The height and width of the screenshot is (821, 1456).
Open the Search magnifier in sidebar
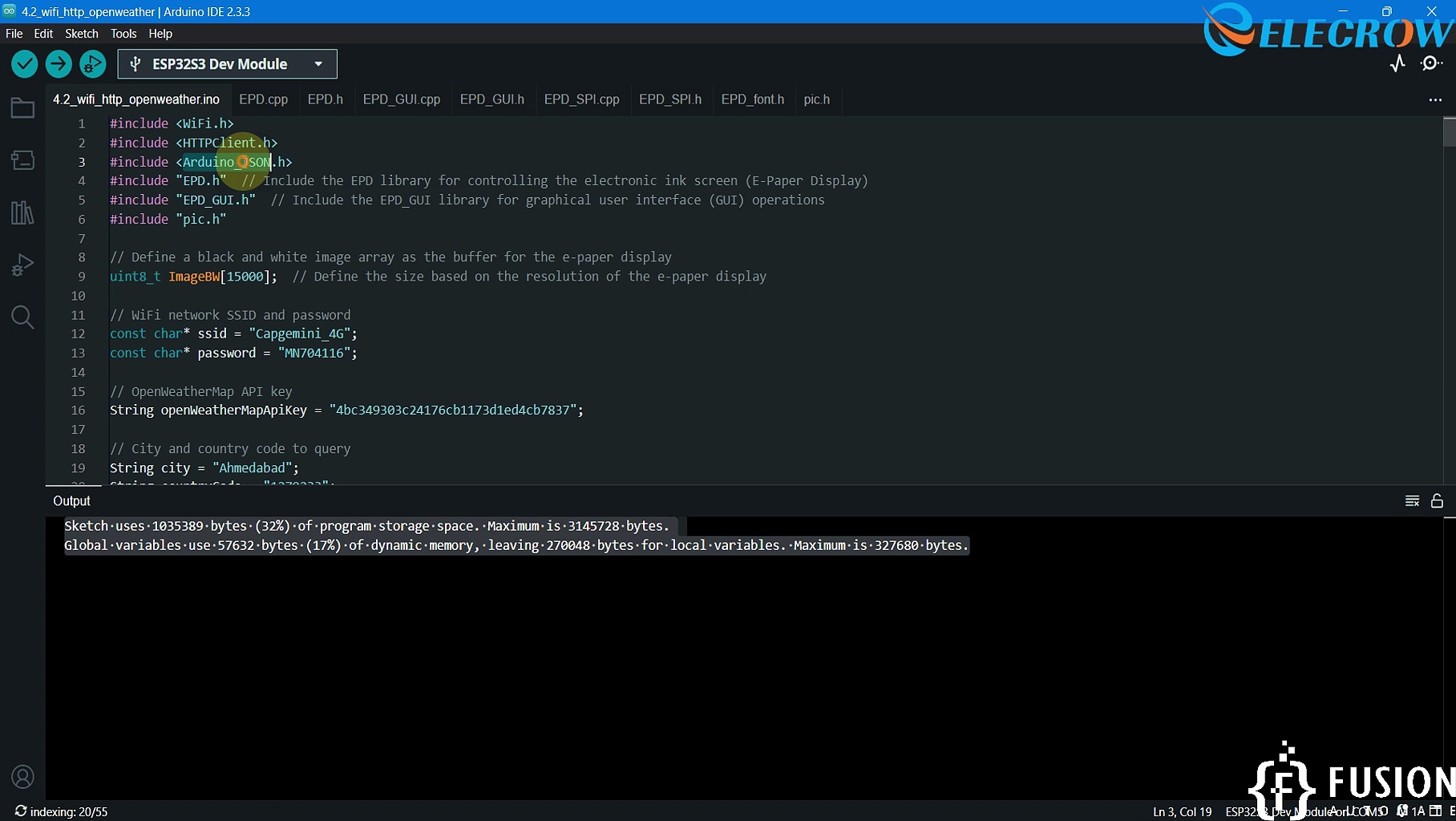[x=22, y=317]
